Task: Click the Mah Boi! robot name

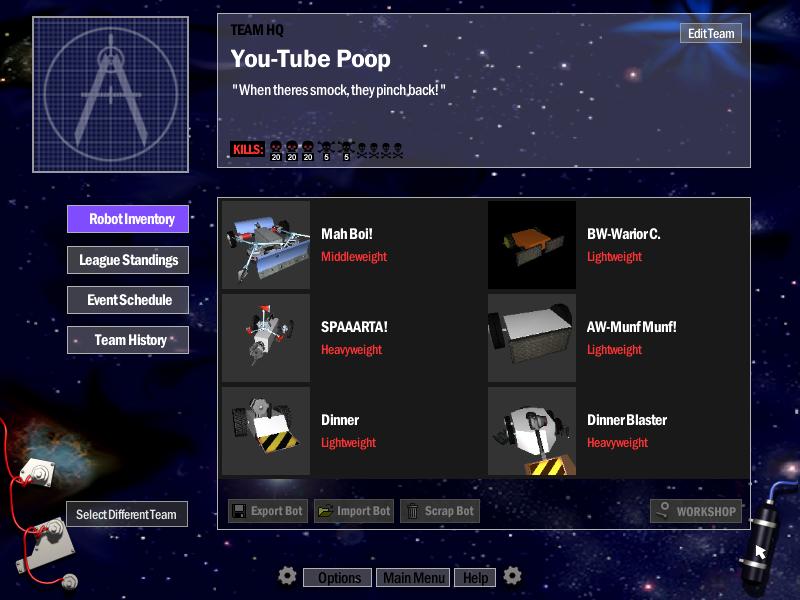Action: (x=347, y=234)
